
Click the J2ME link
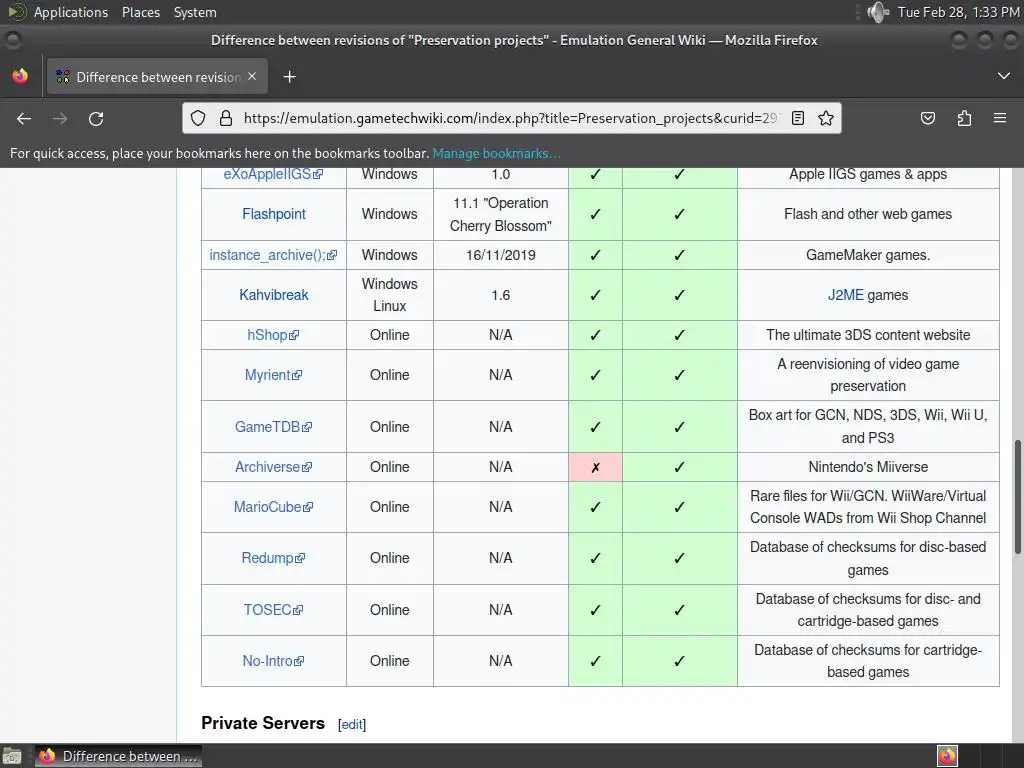coord(846,295)
